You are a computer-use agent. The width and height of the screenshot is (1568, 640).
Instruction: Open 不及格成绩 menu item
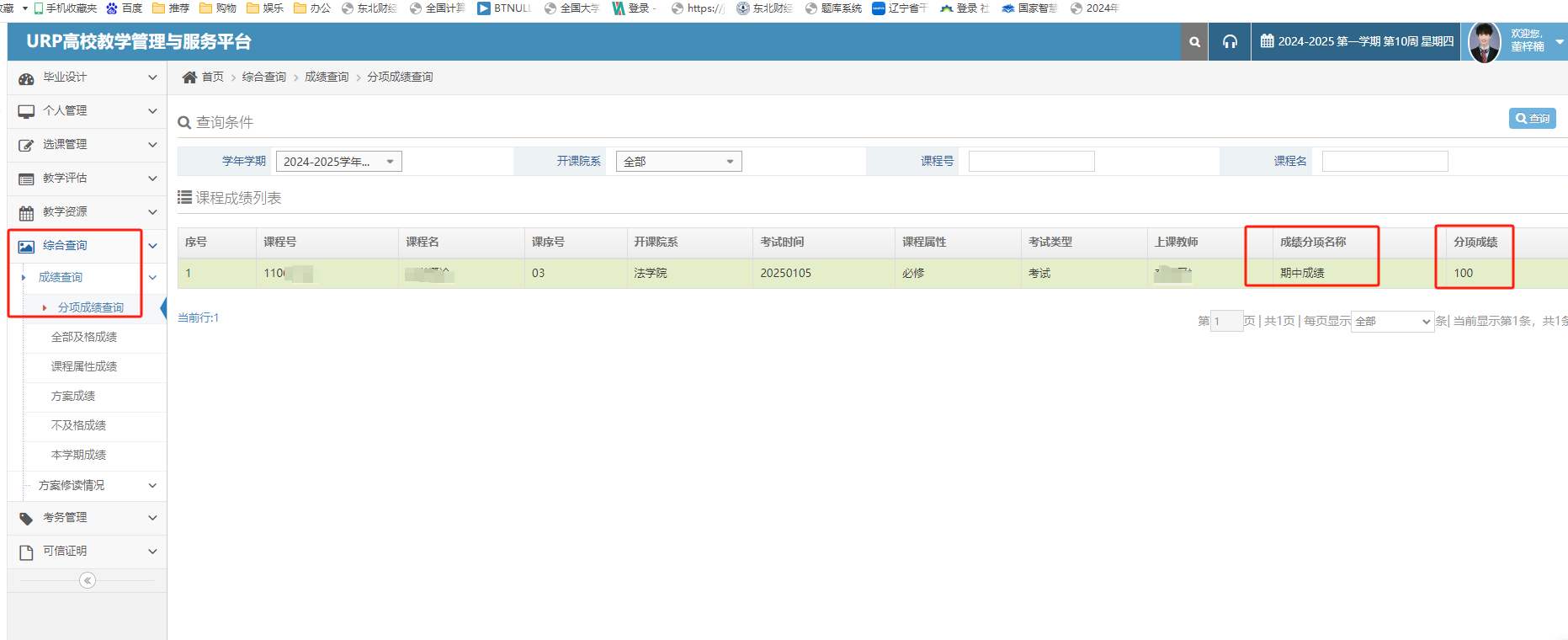pos(78,425)
